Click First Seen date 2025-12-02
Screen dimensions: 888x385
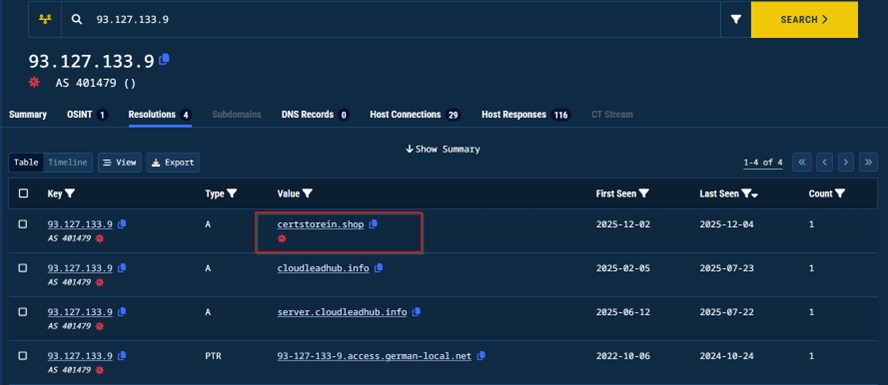tap(623, 224)
